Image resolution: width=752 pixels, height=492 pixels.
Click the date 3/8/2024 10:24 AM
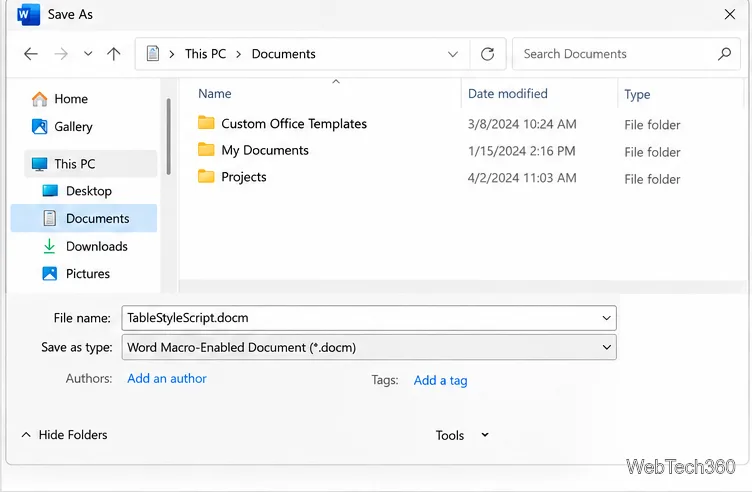[522, 124]
